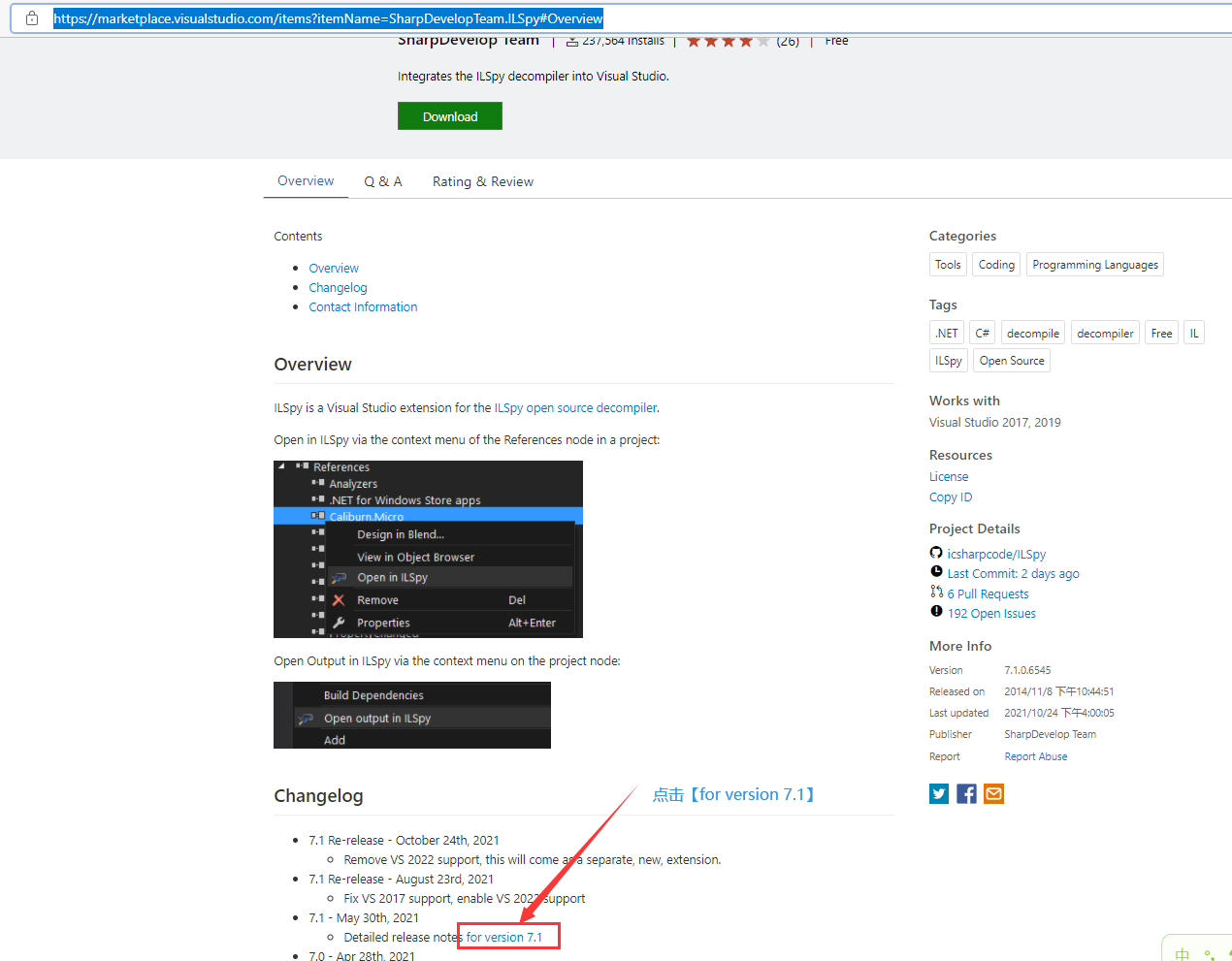
Task: Open the Rating & Review tab
Action: click(x=483, y=181)
